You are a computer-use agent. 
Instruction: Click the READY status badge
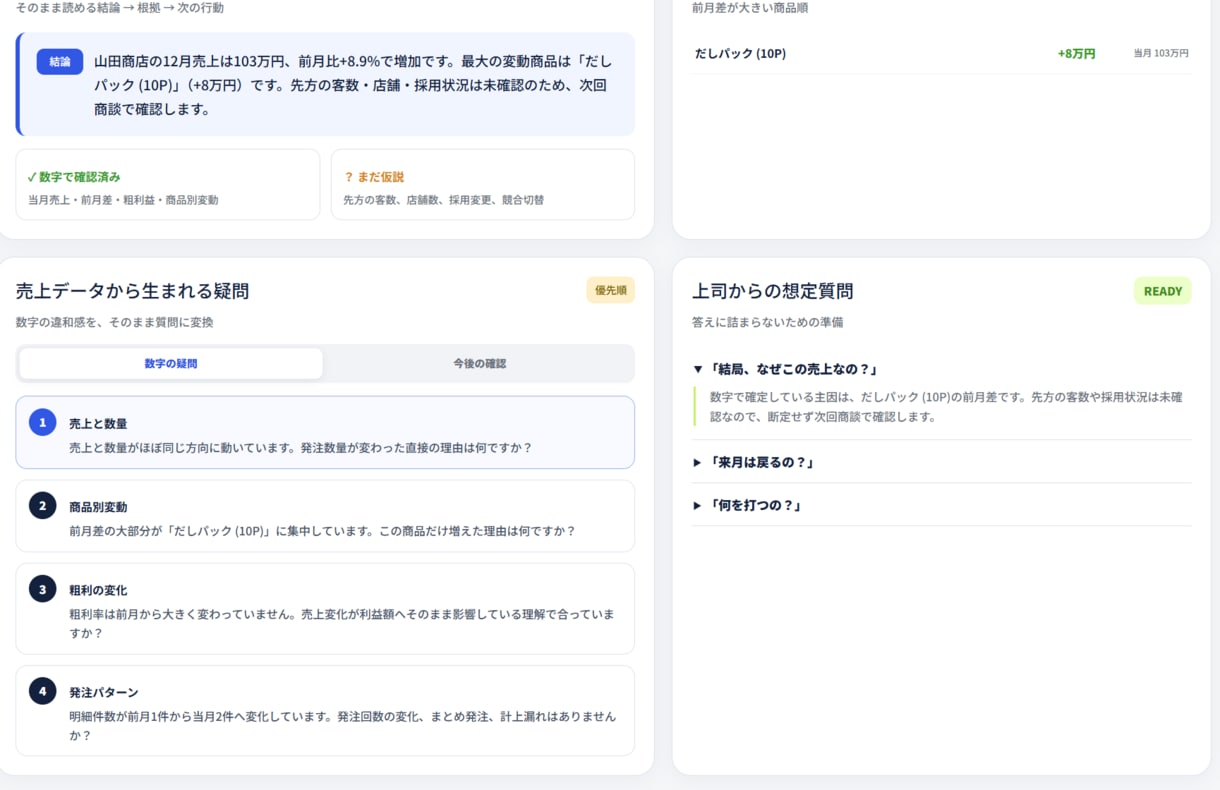tap(1162, 291)
